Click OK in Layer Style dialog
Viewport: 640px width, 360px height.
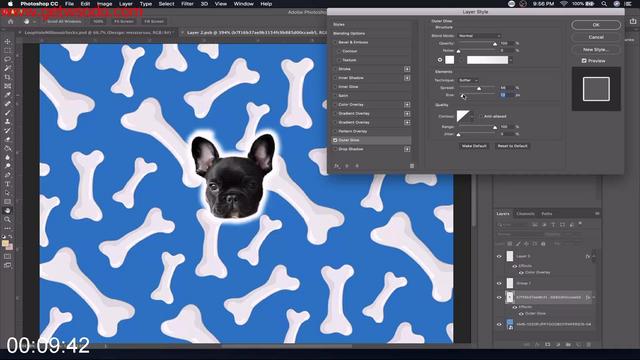point(596,25)
